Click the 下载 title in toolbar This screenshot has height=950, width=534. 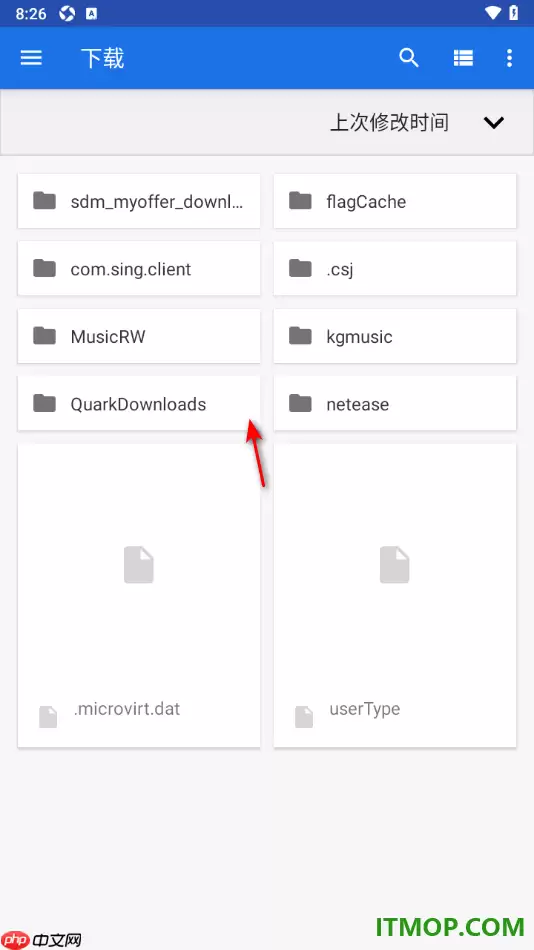[102, 59]
